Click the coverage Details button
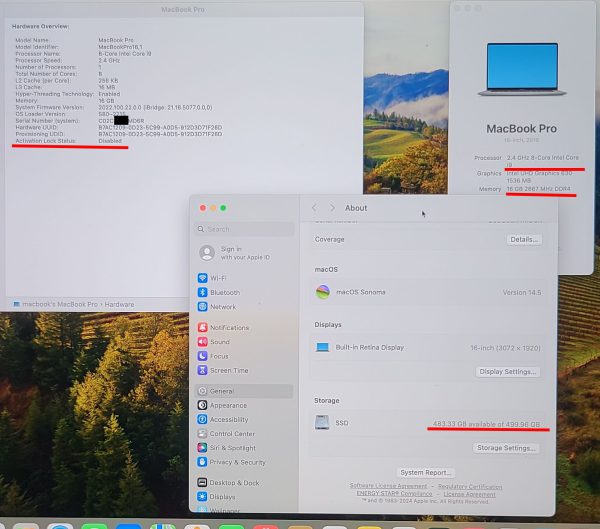 click(524, 240)
